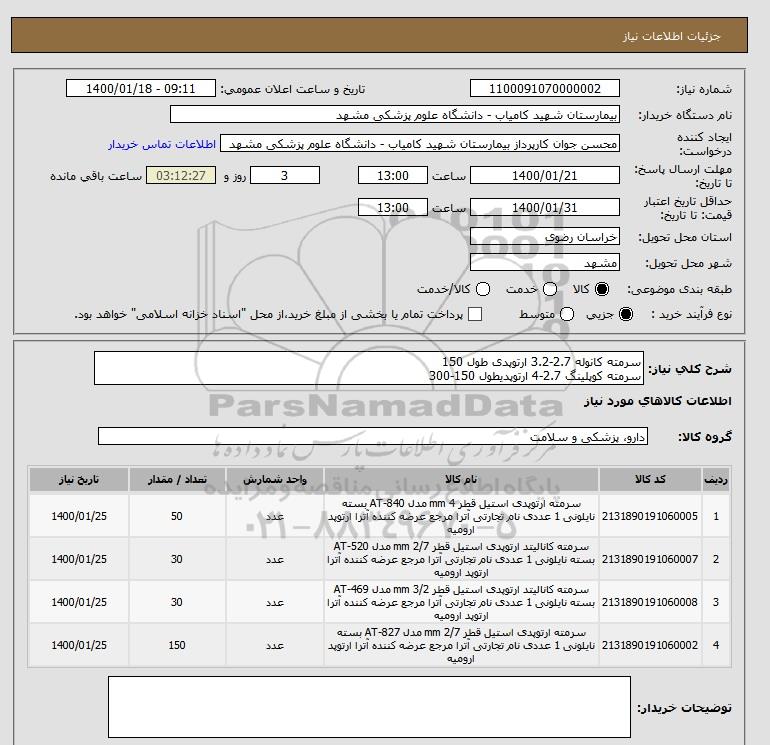This screenshot has width=770, height=745.
Task: Click the buyer organization name field
Action: [395, 114]
